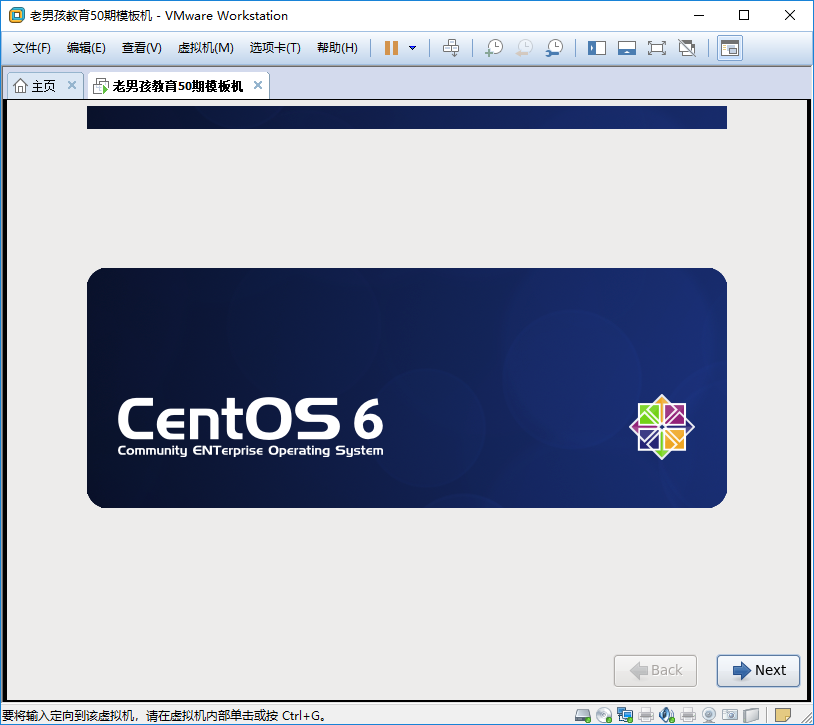Viewport: 814px width, 725px height.
Task: Take a snapshot of the virtual machine
Action: (493, 48)
